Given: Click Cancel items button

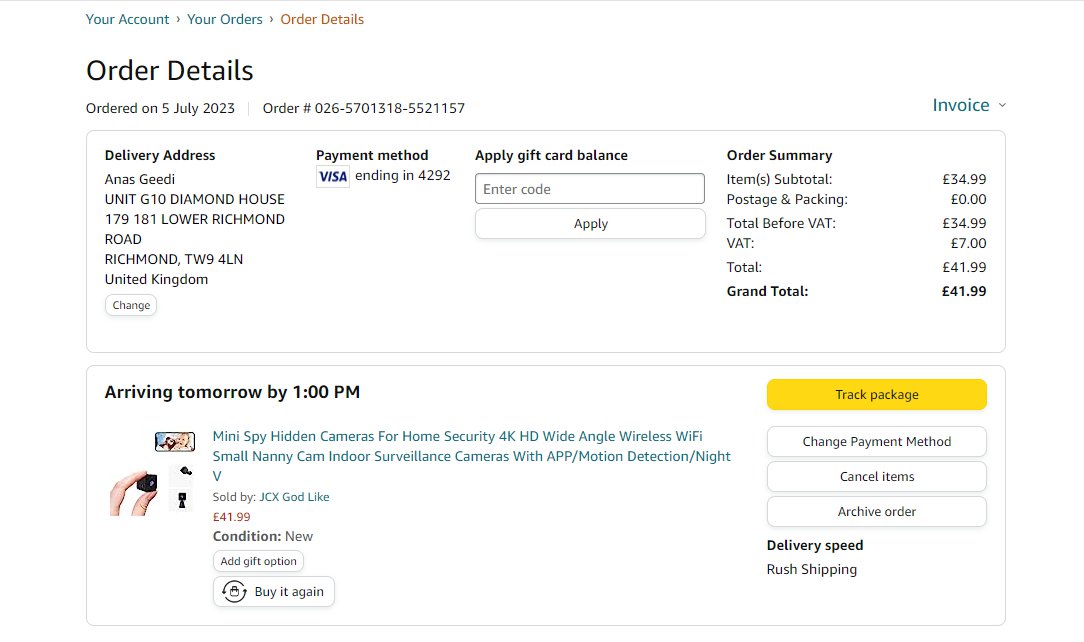Looking at the screenshot, I should click(876, 476).
